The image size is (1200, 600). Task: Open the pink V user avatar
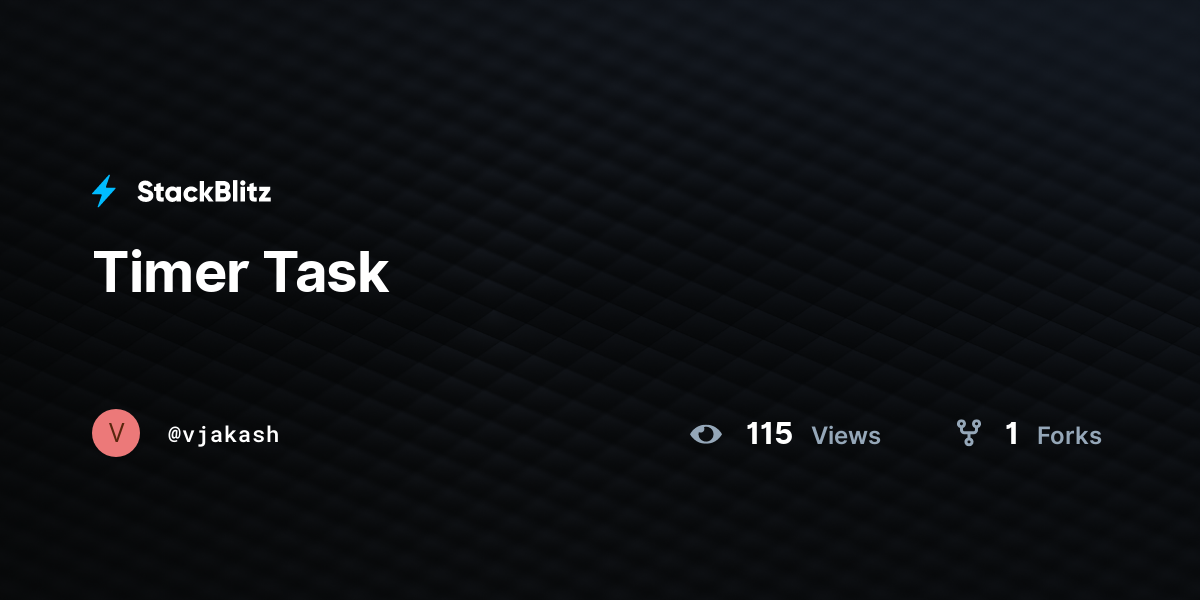116,433
